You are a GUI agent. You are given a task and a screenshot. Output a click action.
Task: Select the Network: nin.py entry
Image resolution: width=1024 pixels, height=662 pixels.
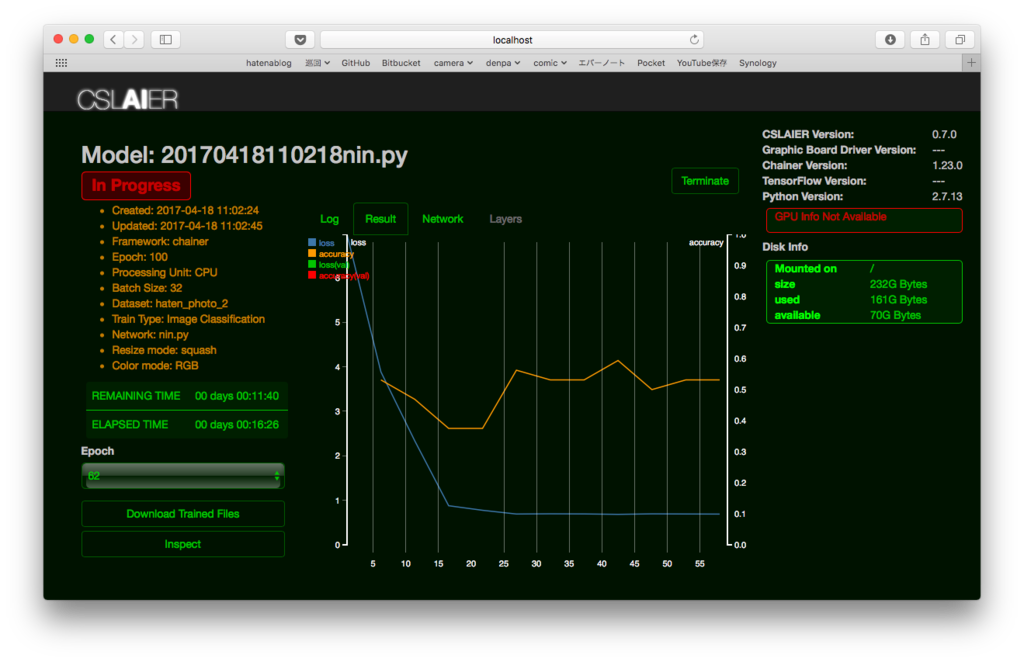tap(150, 334)
